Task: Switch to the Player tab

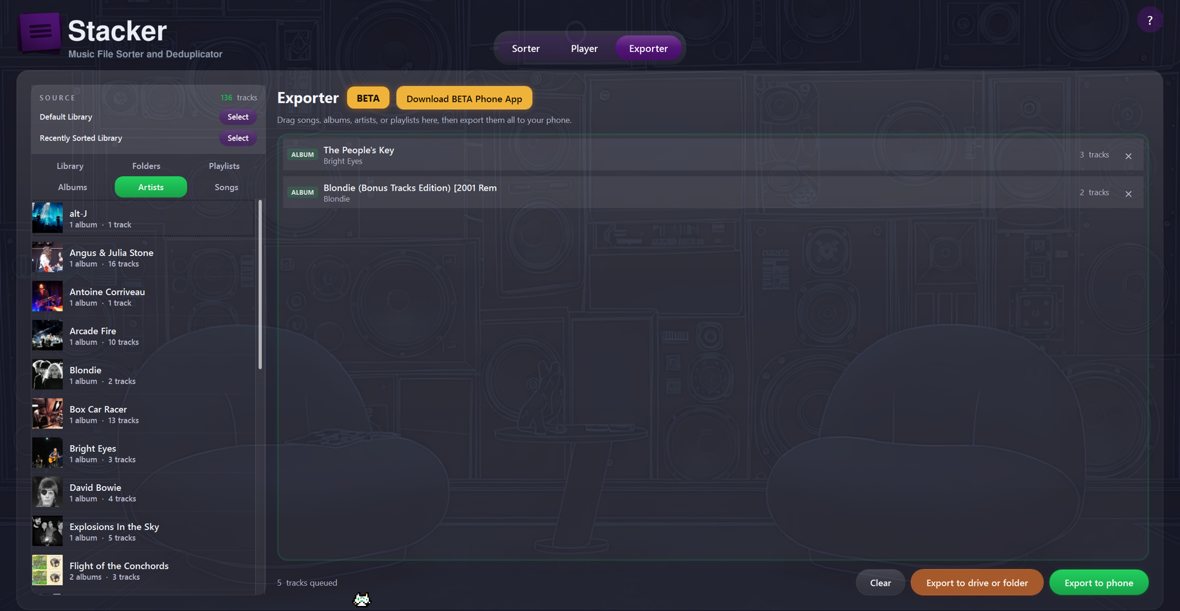Action: (584, 48)
